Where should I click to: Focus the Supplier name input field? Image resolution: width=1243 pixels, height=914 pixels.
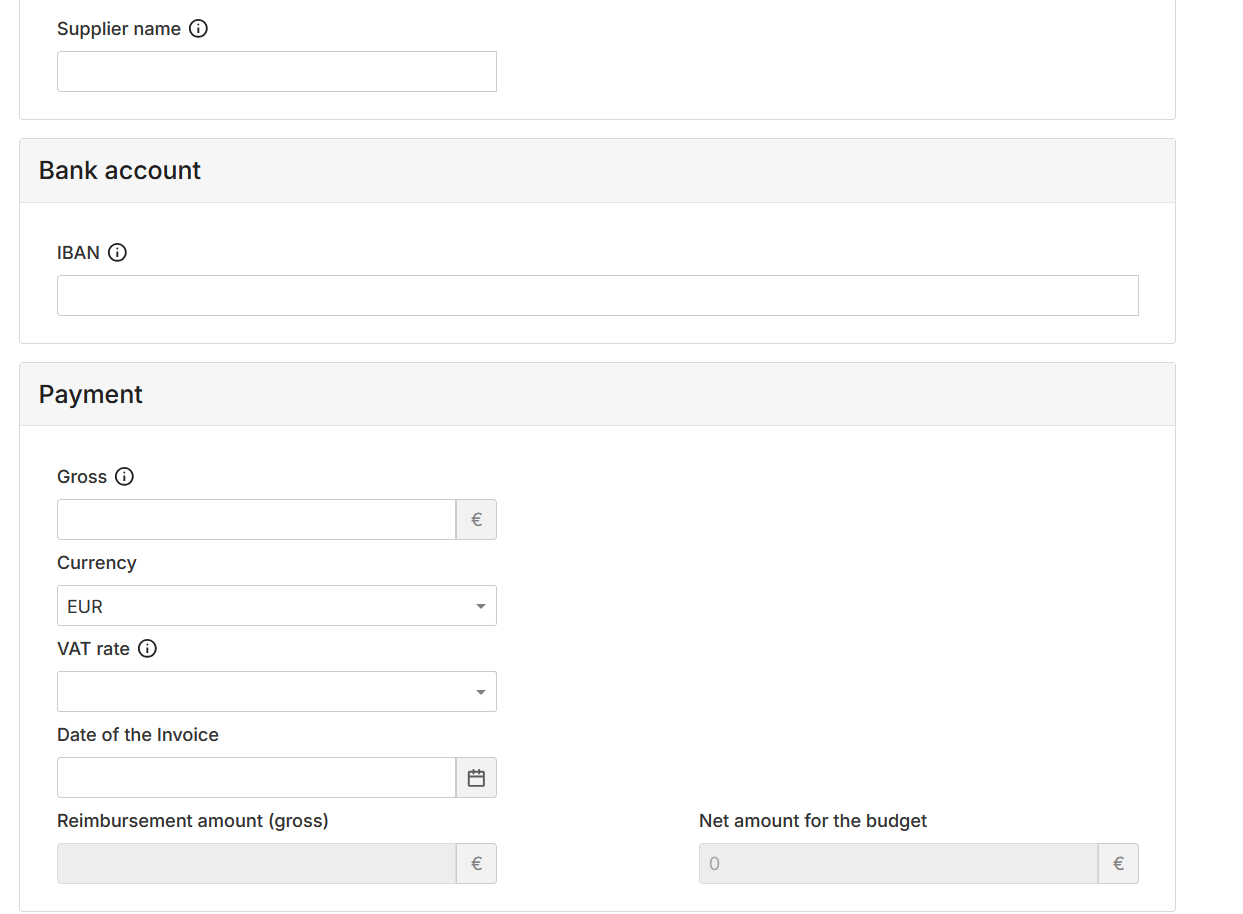(x=277, y=72)
